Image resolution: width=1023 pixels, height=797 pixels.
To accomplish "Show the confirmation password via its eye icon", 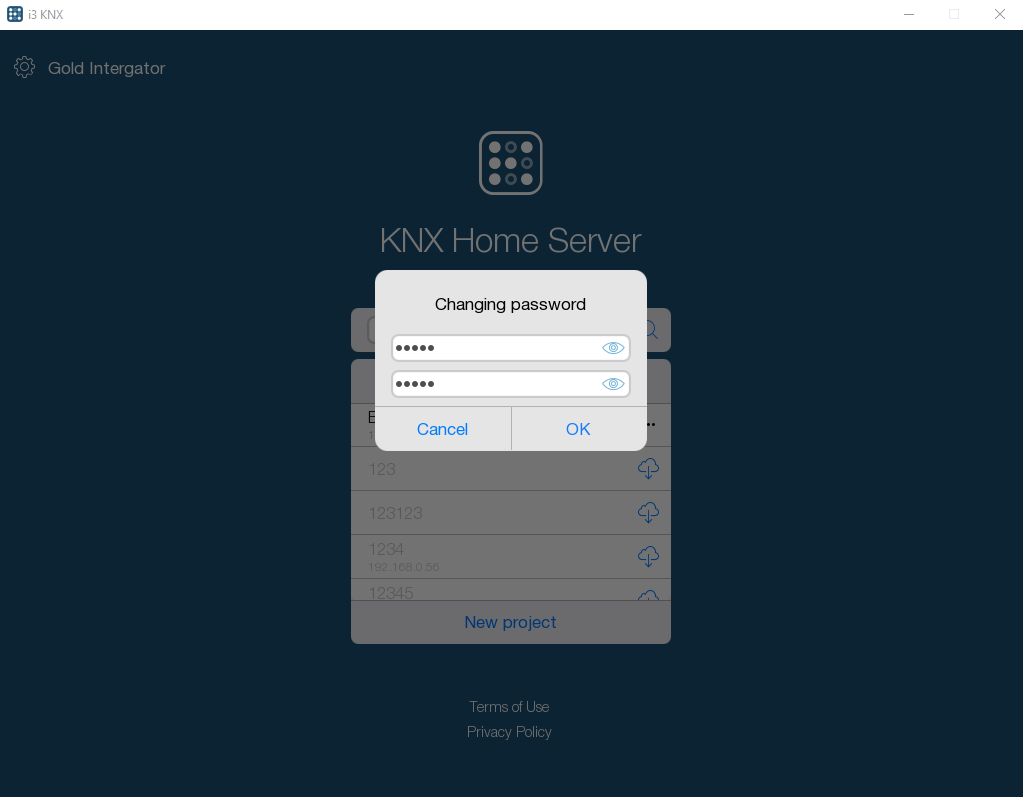I will [x=612, y=383].
